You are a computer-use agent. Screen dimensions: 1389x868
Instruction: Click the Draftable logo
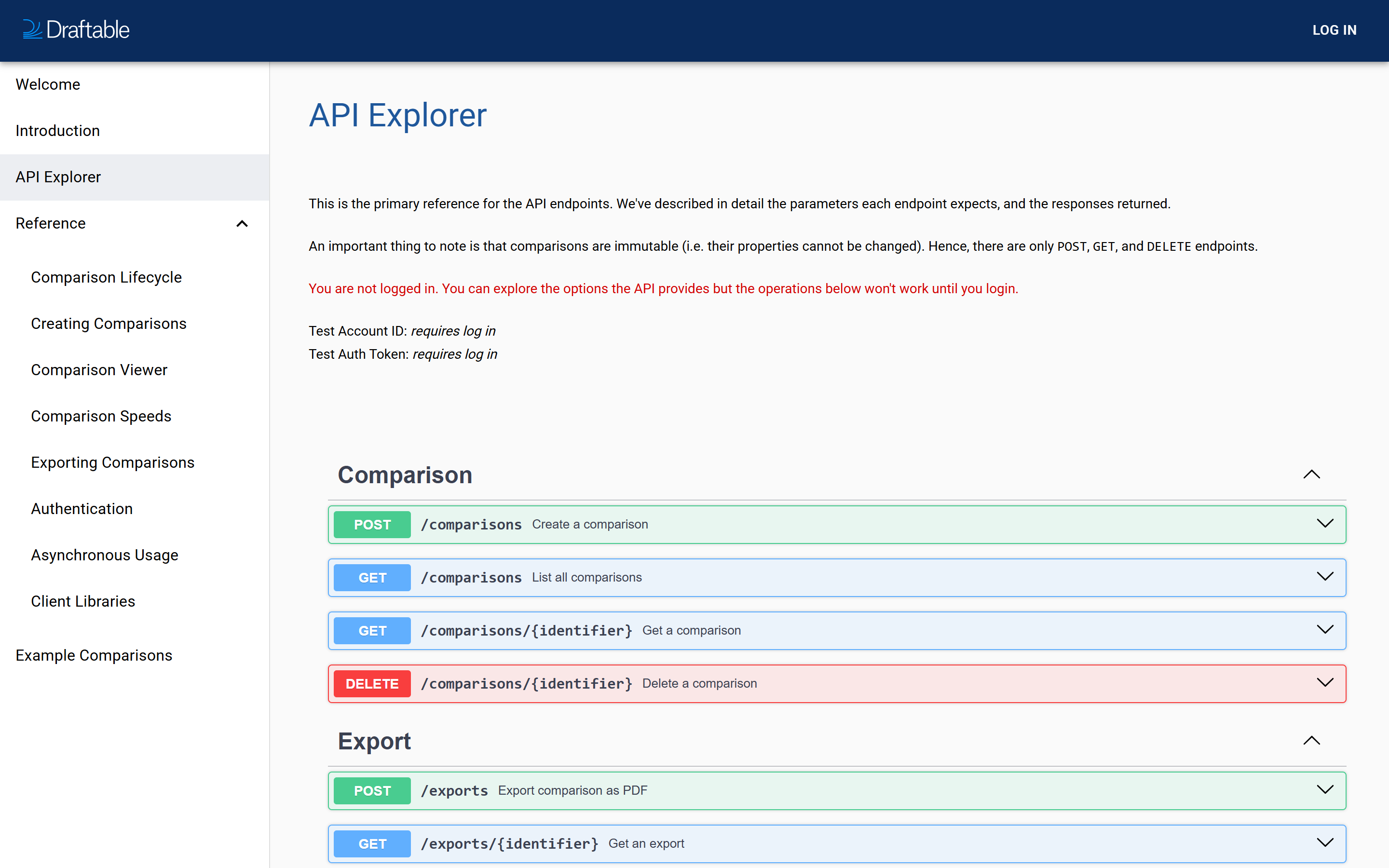click(x=76, y=30)
